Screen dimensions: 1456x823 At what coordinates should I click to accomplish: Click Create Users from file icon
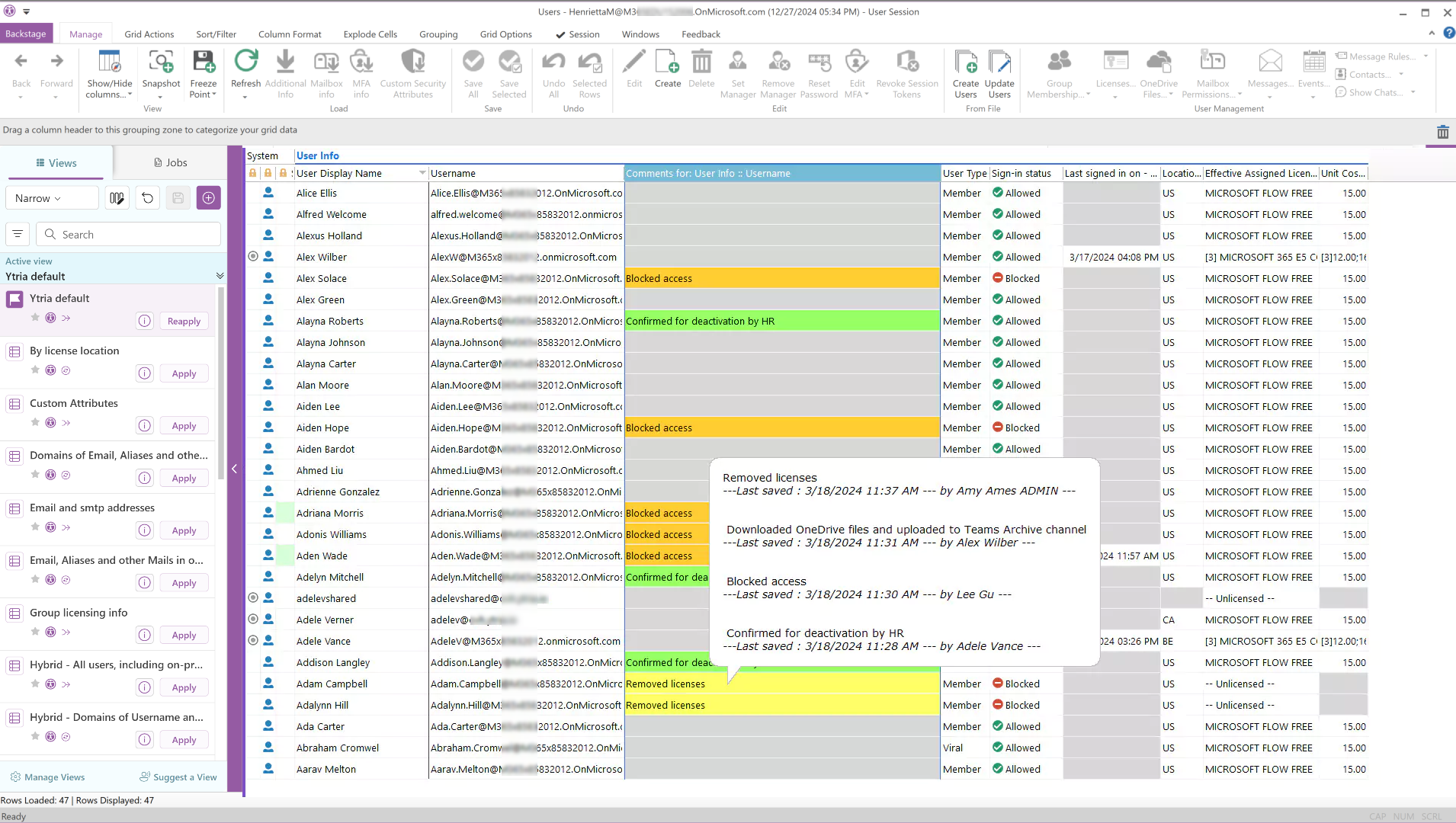tap(965, 62)
